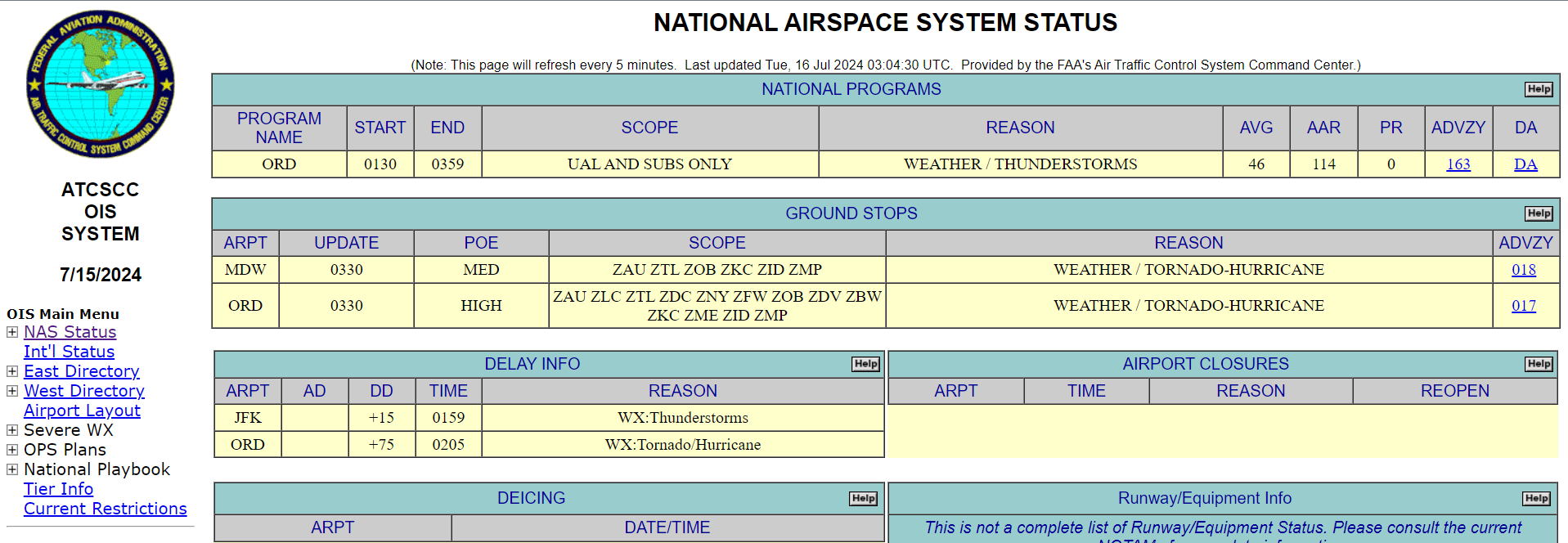Select Severe WX menu item
Viewport: 1568px width, 543px height.
[x=69, y=430]
